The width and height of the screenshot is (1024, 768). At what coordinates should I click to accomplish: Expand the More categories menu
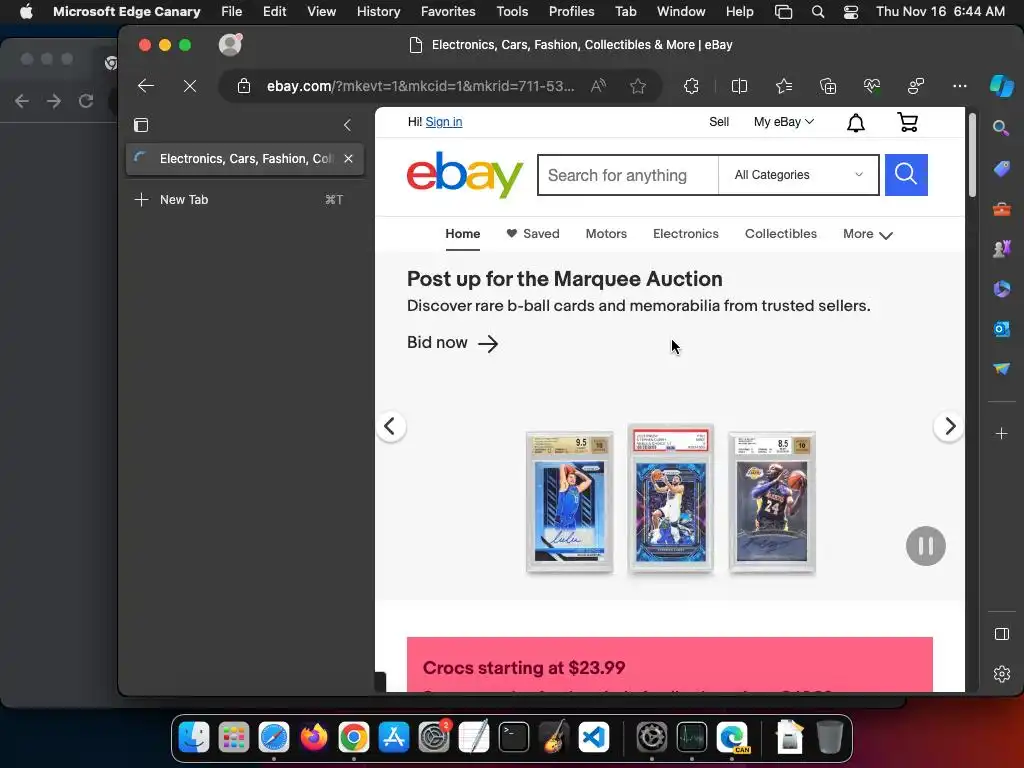[867, 234]
